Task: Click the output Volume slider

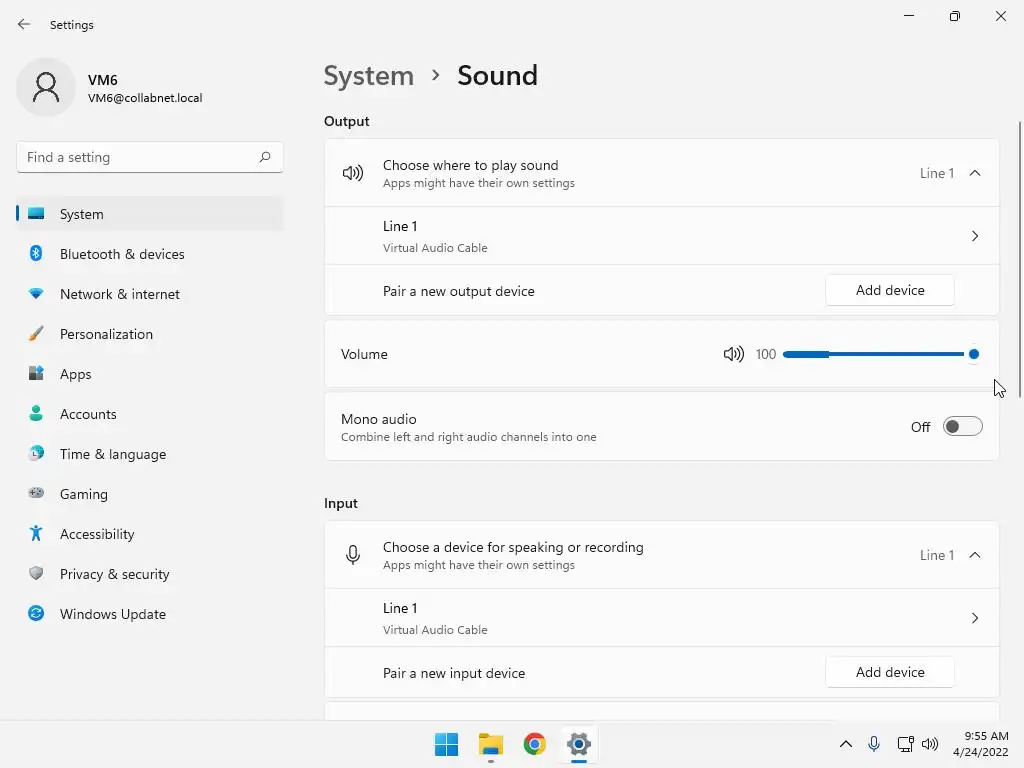Action: coord(878,354)
